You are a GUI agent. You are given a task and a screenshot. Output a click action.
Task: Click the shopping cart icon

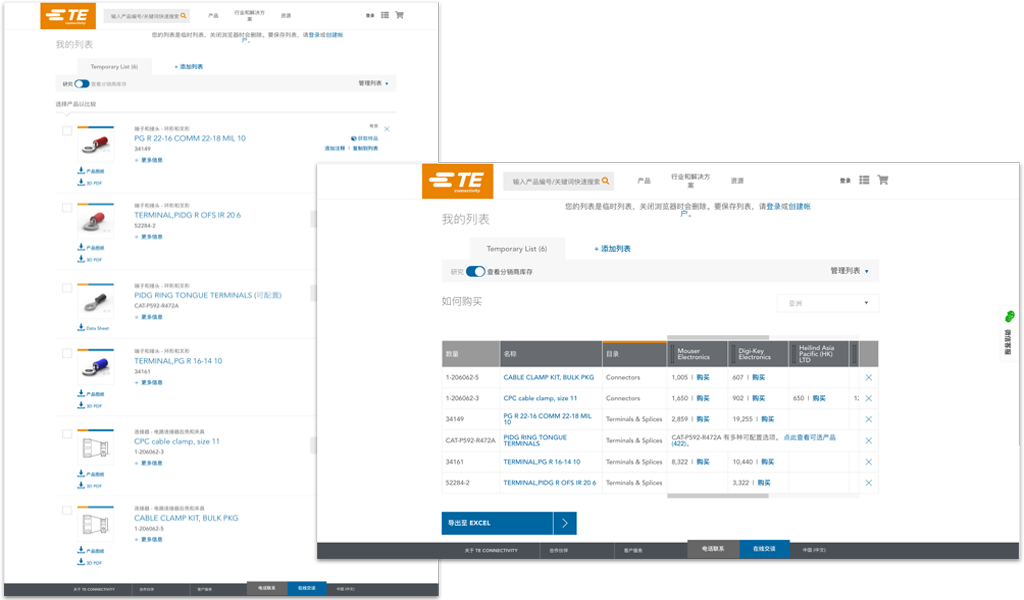(882, 180)
